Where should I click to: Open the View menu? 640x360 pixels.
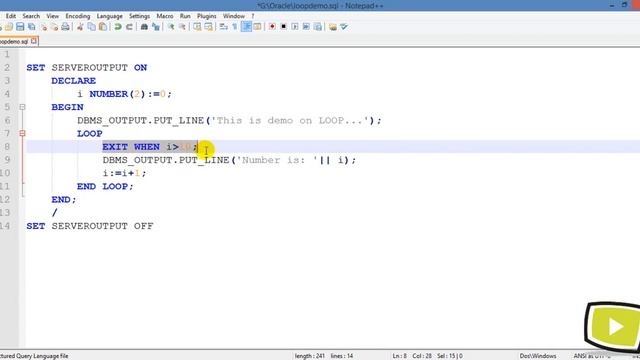click(x=52, y=16)
